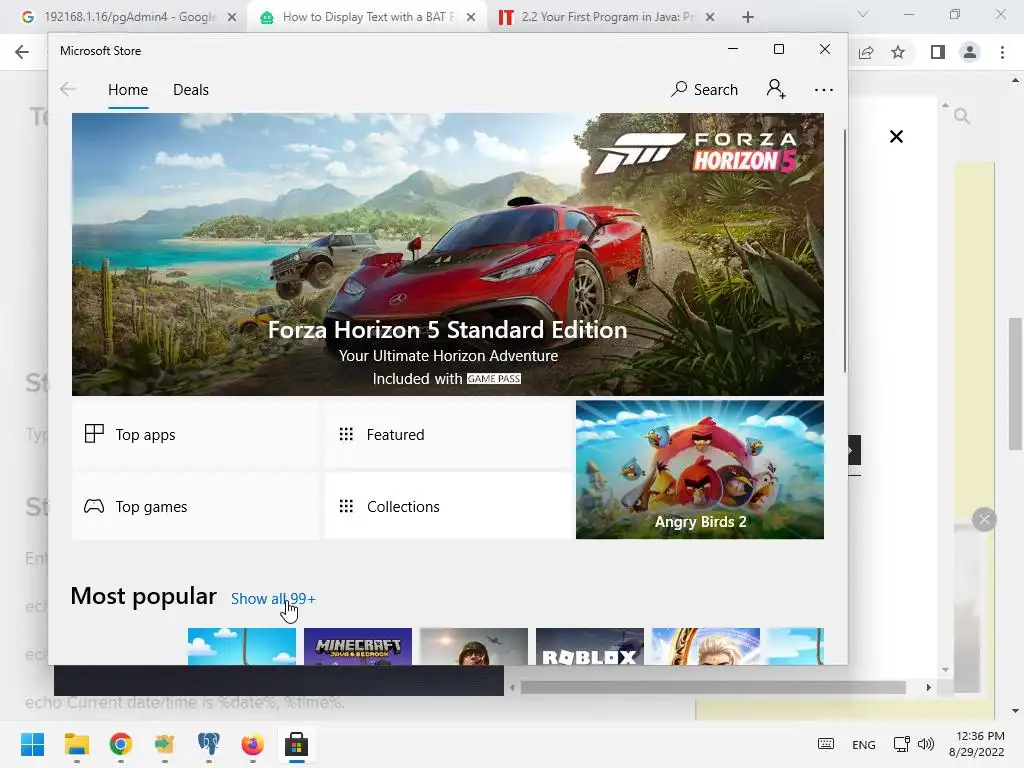This screenshot has height=768, width=1024.
Task: Open Firefox from the taskbar
Action: click(x=253, y=744)
